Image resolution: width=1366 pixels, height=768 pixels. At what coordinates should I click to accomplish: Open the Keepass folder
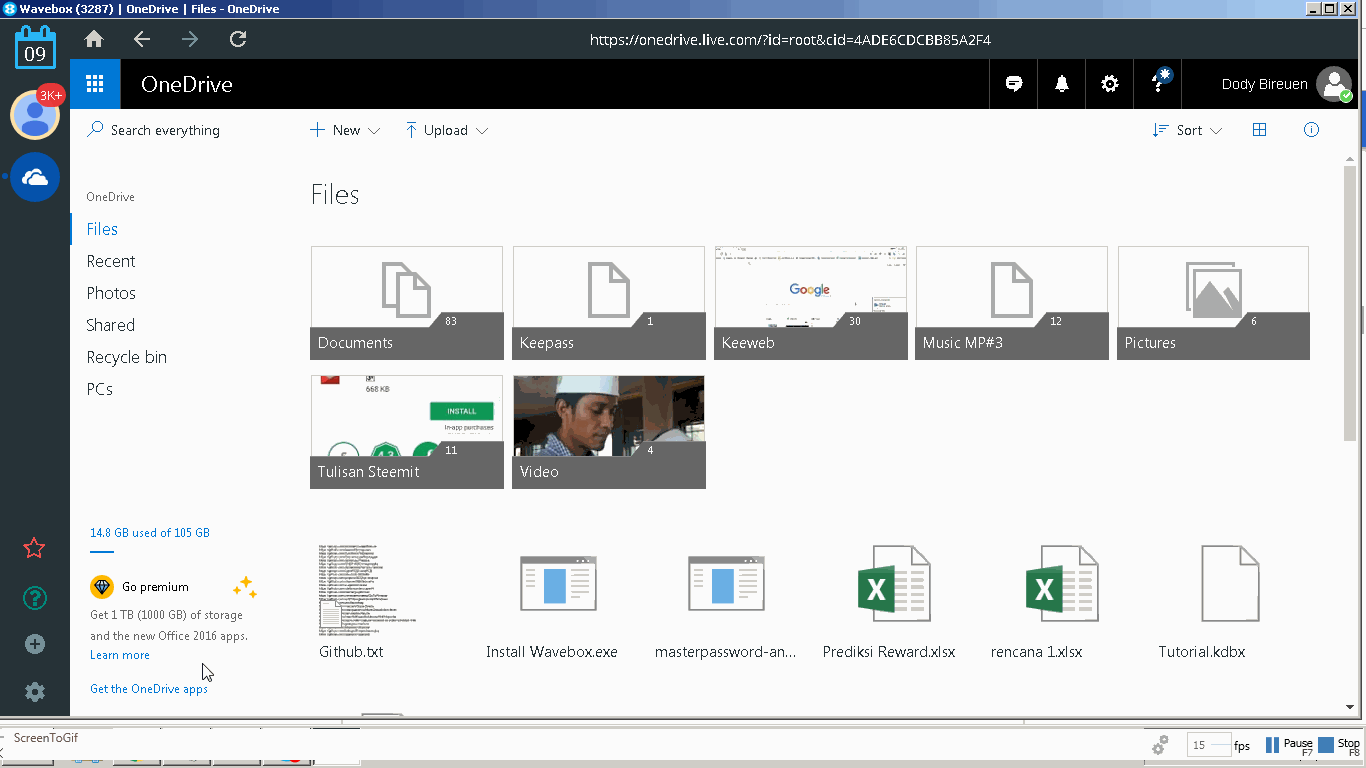[609, 303]
